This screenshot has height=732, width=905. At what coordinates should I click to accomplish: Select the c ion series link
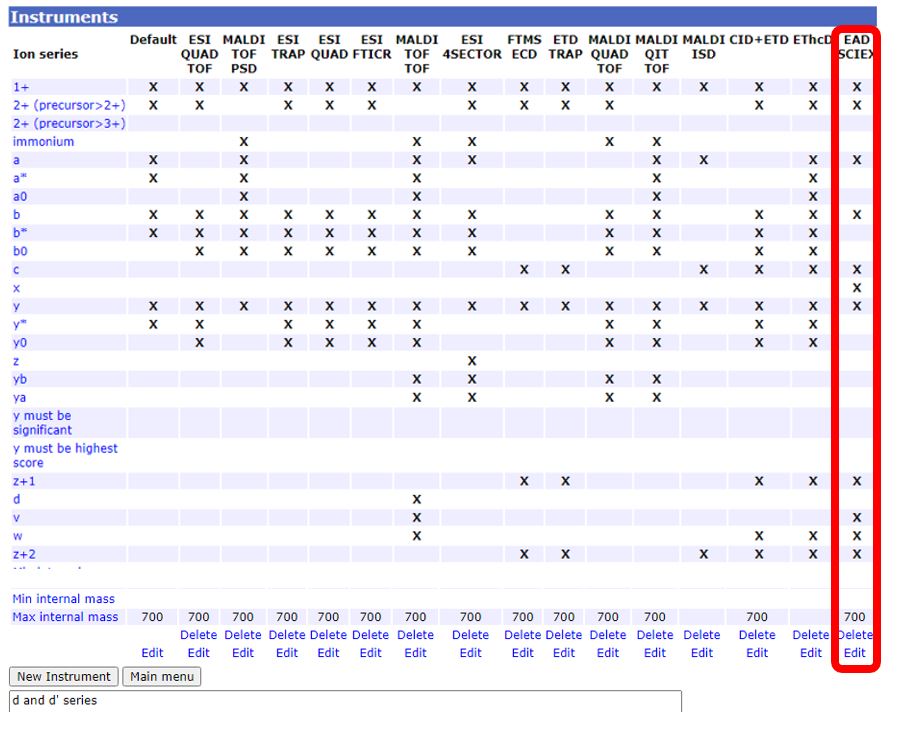pyautogui.click(x=16, y=270)
